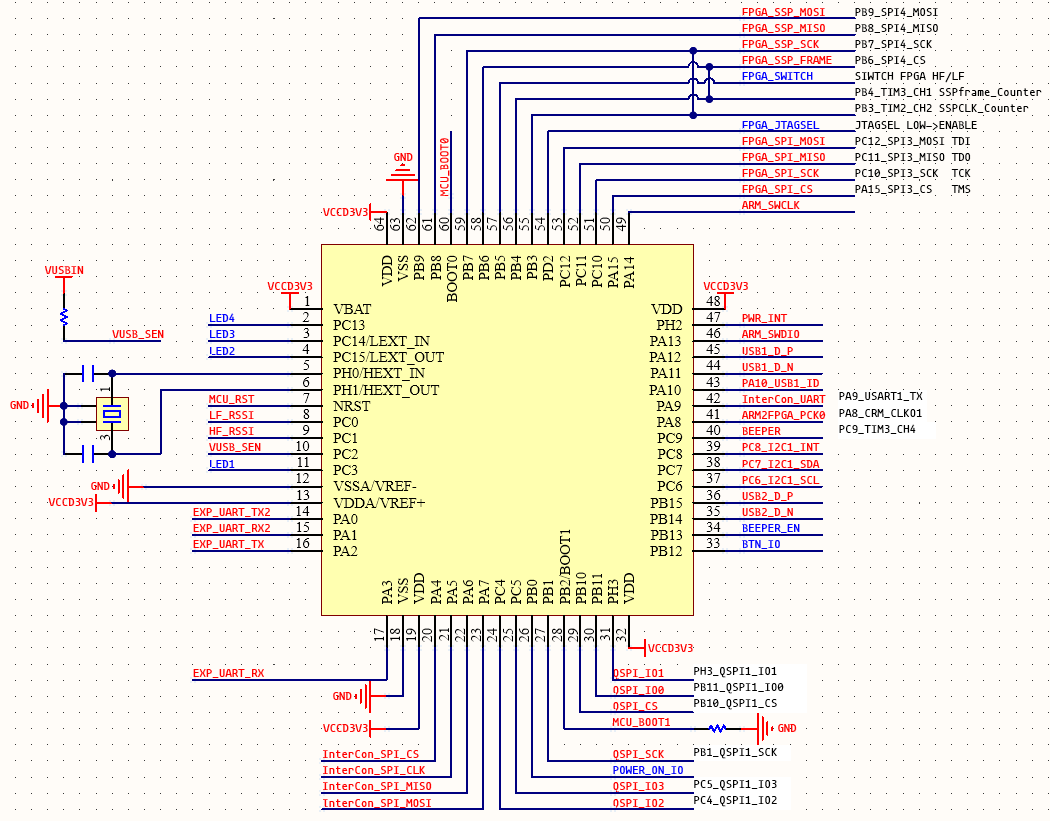Select the PB4_TIM3_CH1 SSPframe_Counter annotation
1050x821 pixels.
click(x=948, y=92)
